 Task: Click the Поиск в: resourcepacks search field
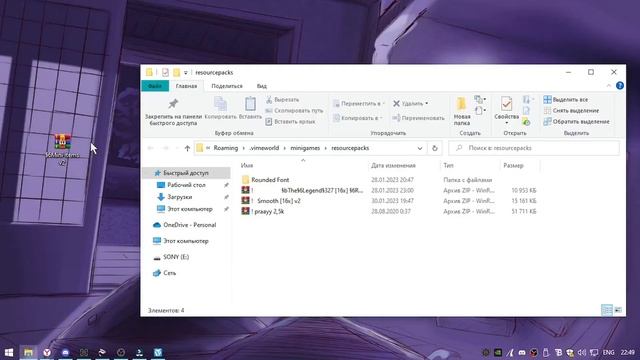534,148
